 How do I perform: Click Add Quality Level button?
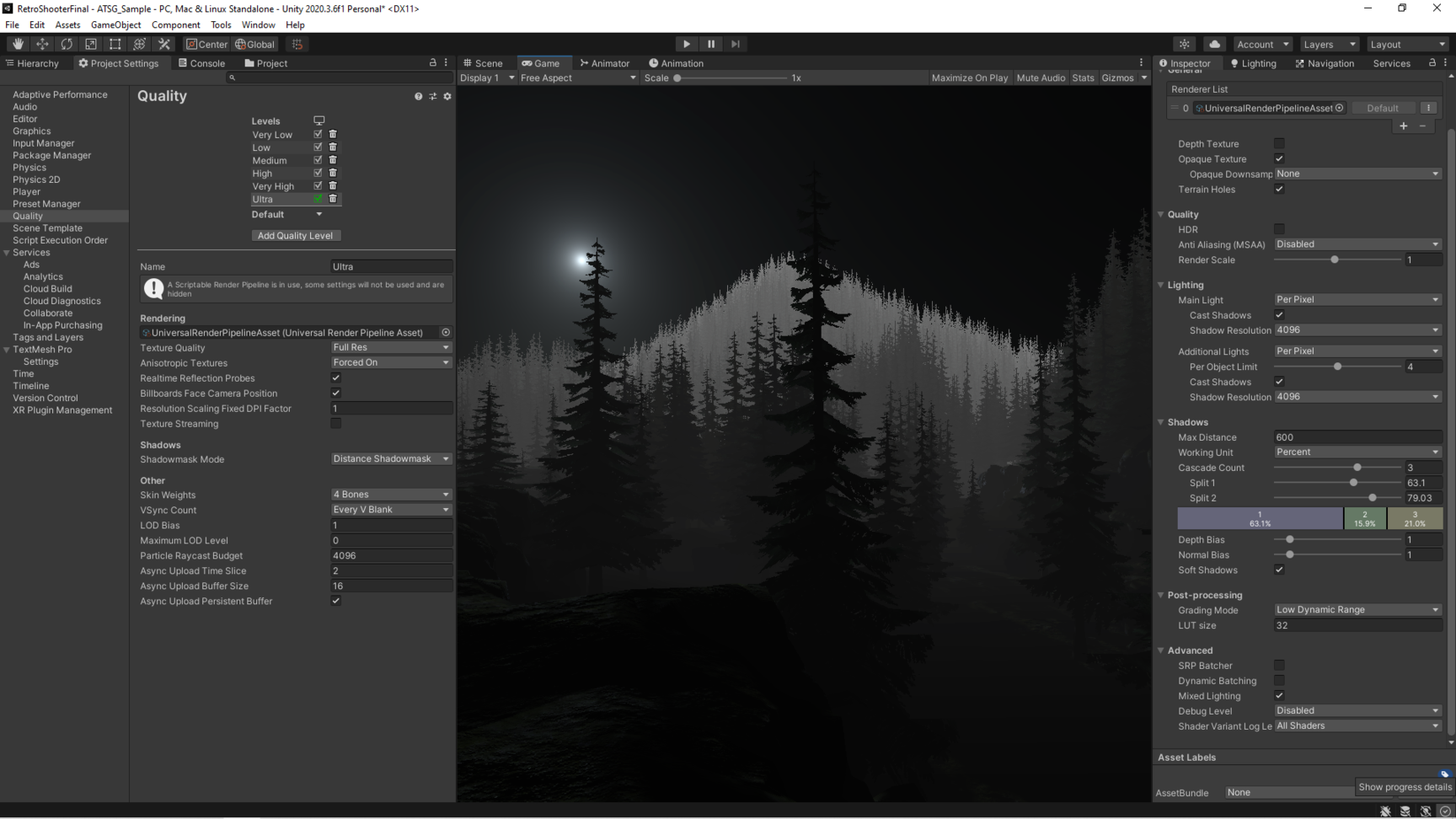296,236
